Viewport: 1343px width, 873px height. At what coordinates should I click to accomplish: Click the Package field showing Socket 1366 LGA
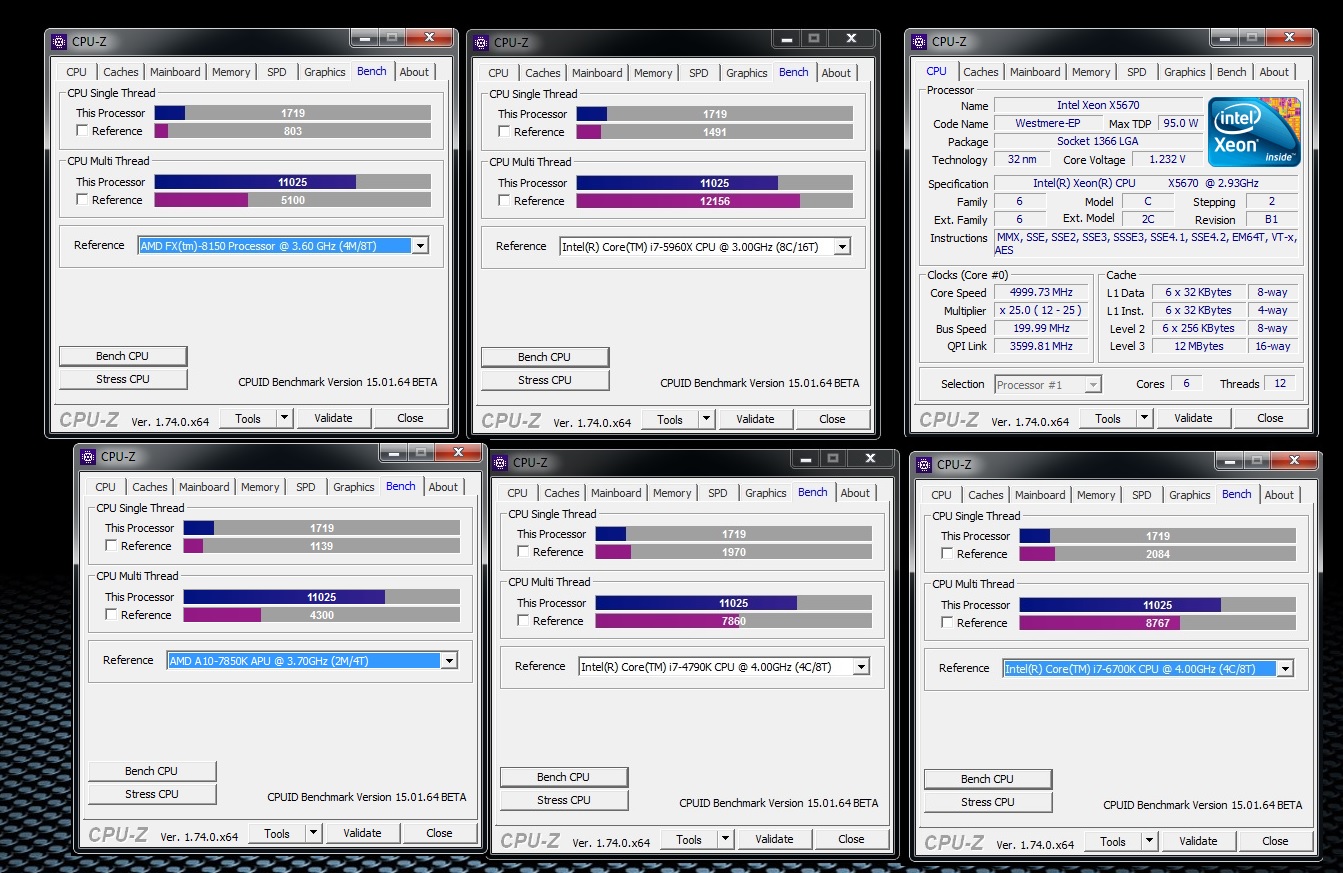[1098, 141]
